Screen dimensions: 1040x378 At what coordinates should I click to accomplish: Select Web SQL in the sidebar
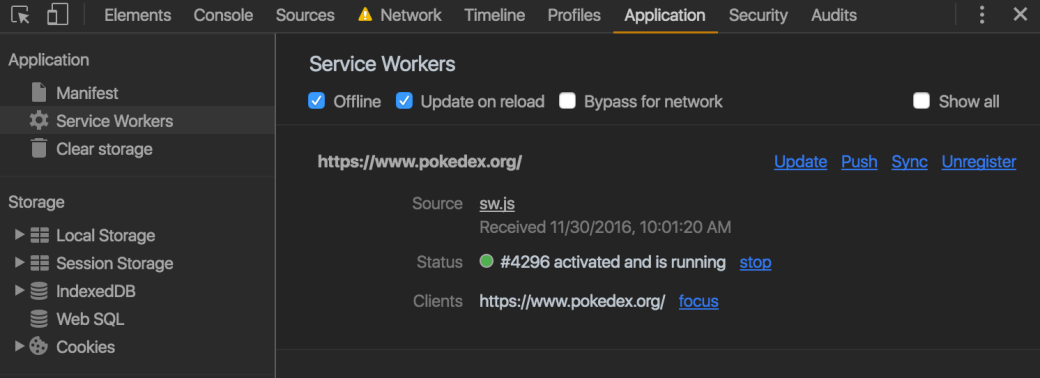(x=90, y=319)
